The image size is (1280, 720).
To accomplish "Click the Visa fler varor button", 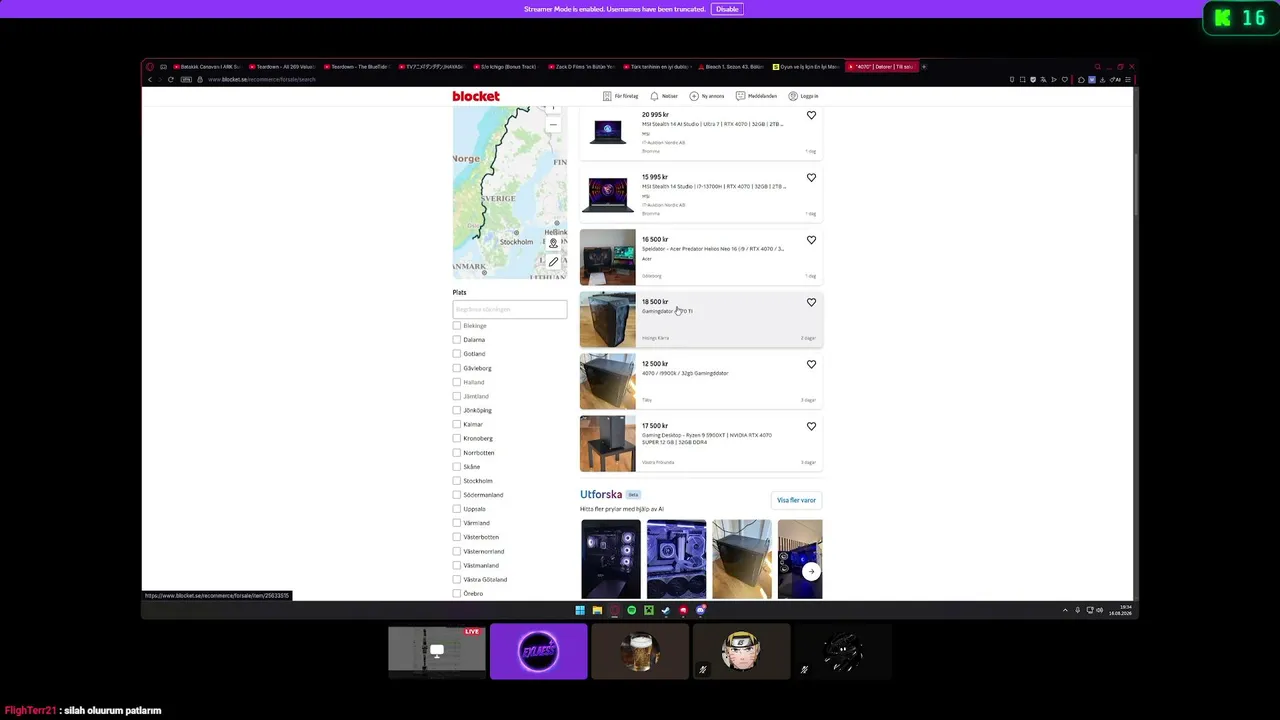I will point(796,500).
